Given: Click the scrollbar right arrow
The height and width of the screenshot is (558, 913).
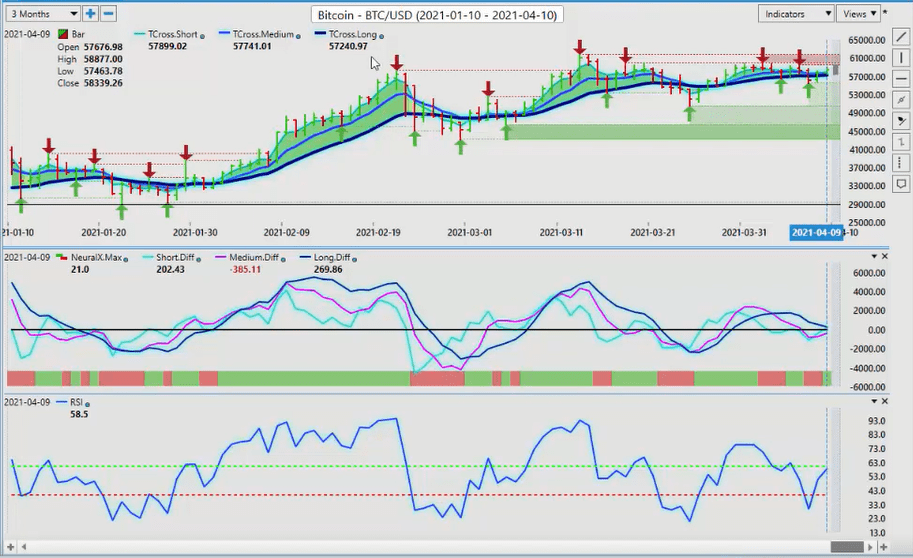Looking at the screenshot, I should (870, 547).
